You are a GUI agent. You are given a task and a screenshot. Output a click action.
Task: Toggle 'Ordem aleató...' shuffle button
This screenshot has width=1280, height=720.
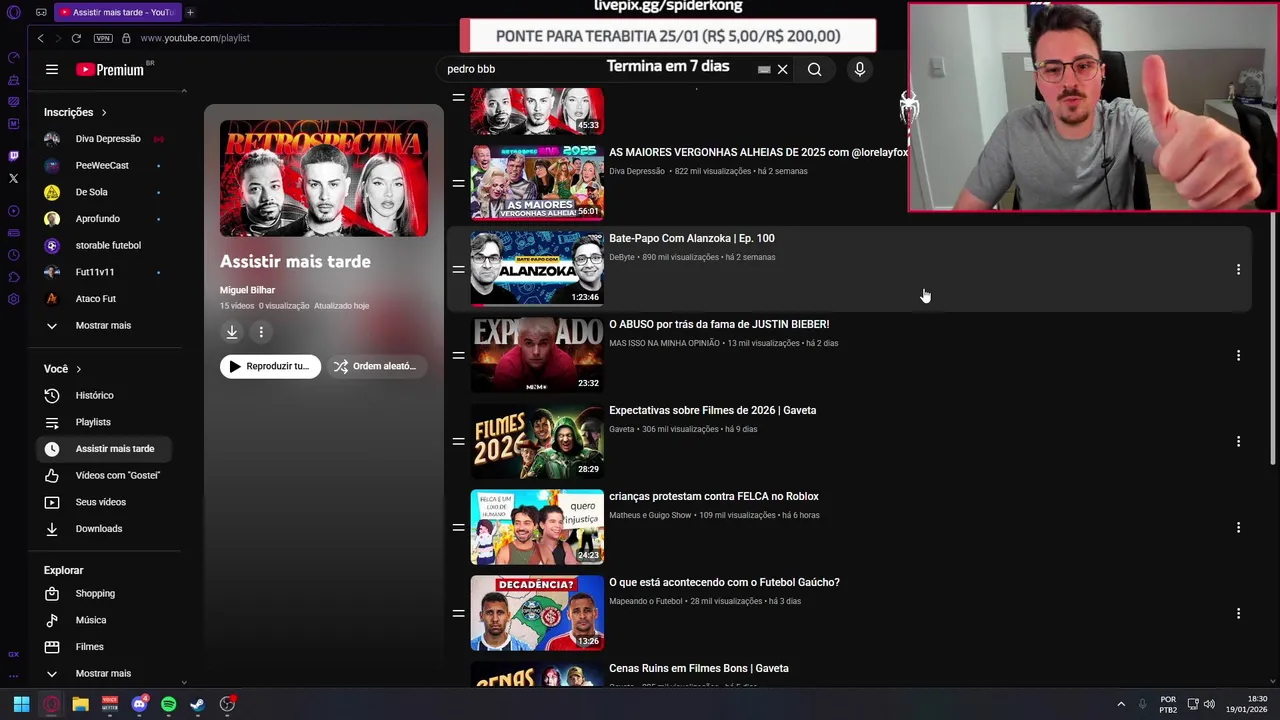(378, 366)
